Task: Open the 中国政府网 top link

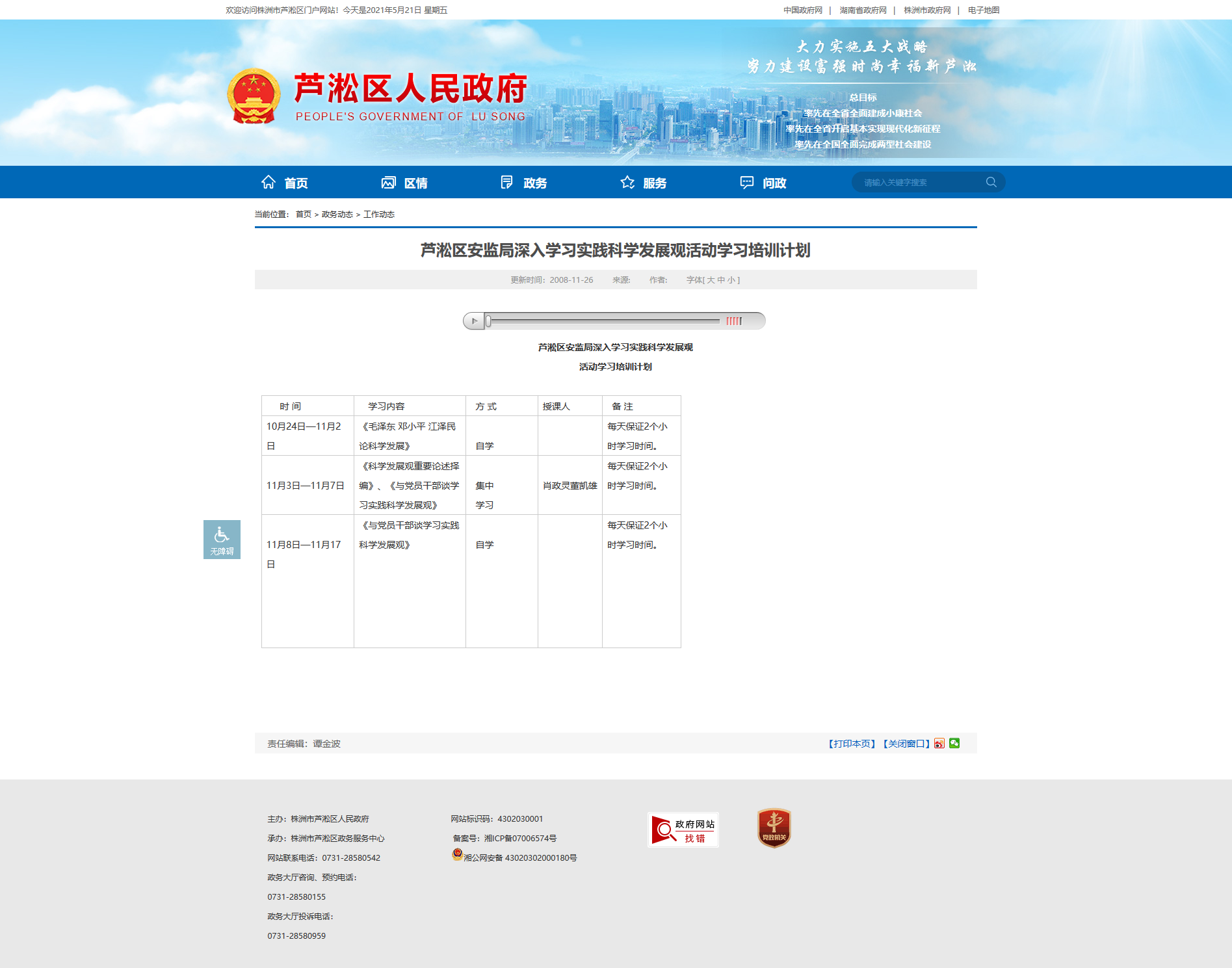Action: 803,10
